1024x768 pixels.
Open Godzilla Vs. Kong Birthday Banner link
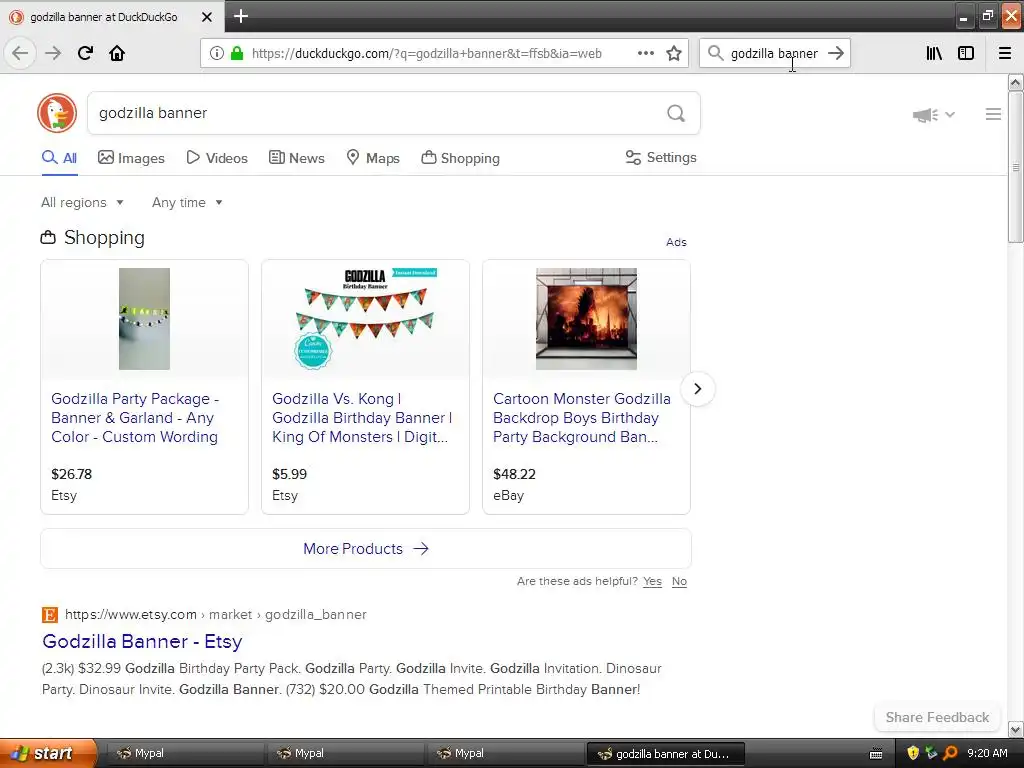[362, 417]
